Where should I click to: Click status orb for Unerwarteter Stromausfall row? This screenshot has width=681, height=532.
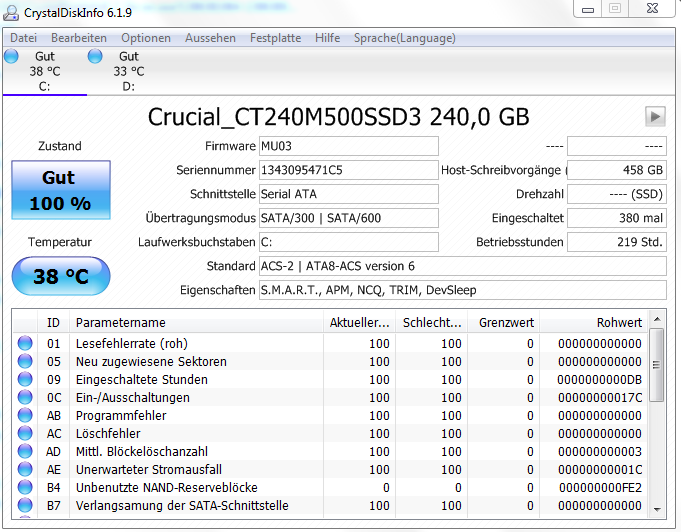tap(25, 469)
